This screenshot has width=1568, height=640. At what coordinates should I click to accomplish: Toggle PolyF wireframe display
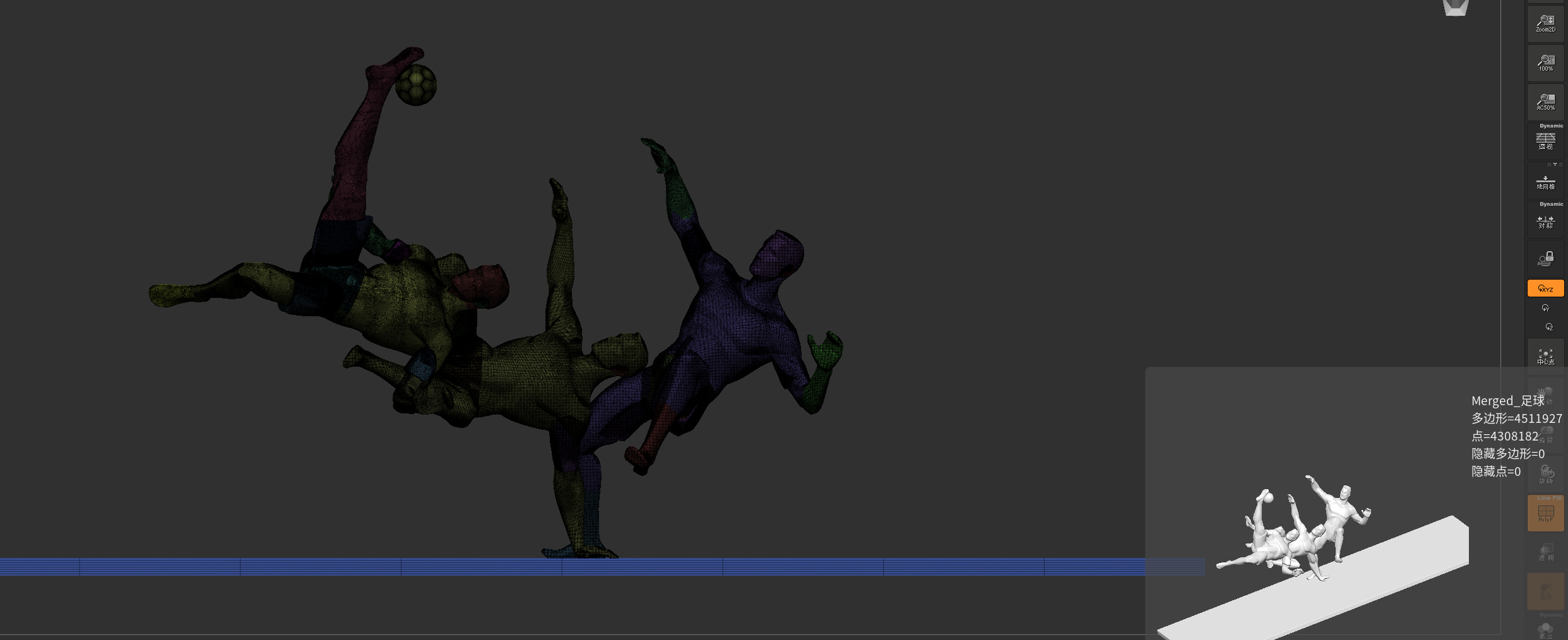point(1545,513)
